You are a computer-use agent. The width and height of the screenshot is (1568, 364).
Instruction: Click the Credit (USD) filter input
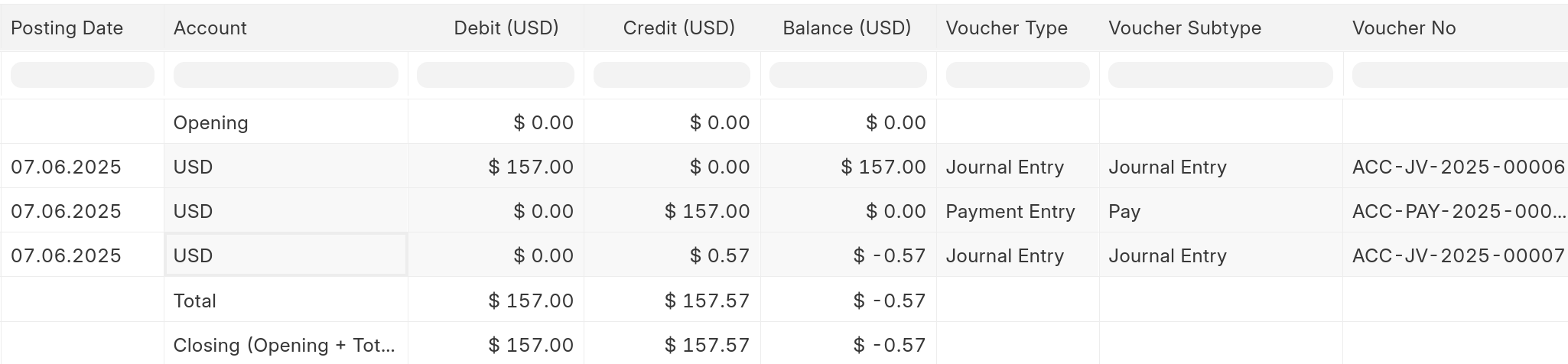(x=672, y=75)
